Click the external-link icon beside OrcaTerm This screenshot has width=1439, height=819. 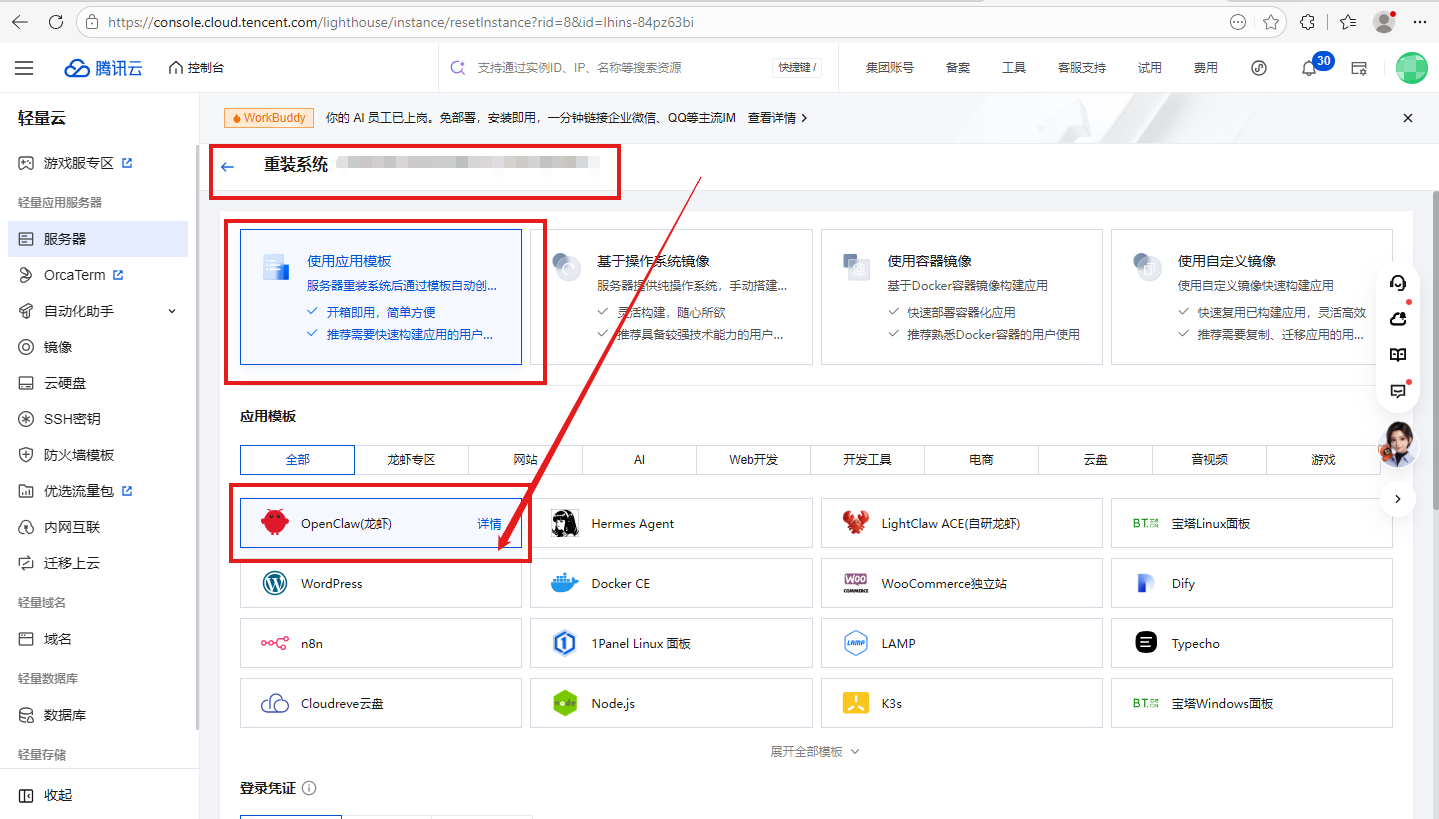click(118, 275)
